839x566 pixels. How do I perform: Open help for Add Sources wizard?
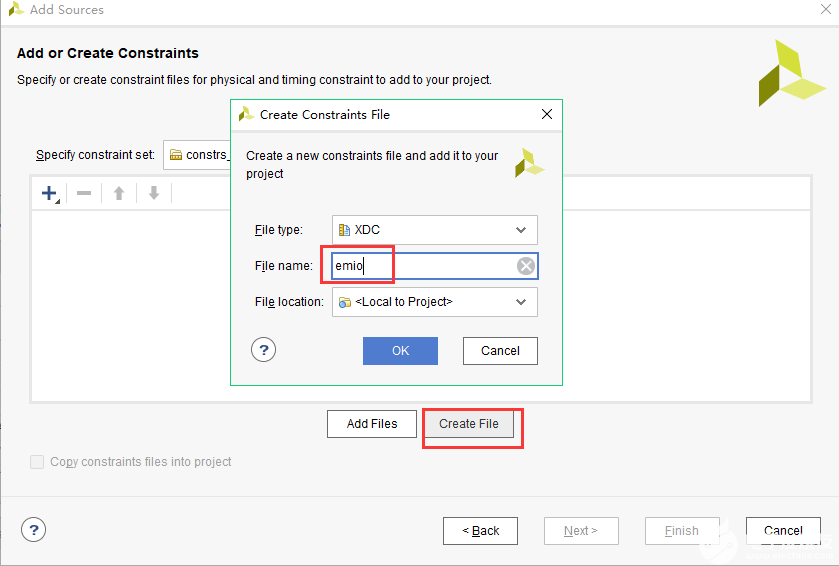coord(34,530)
